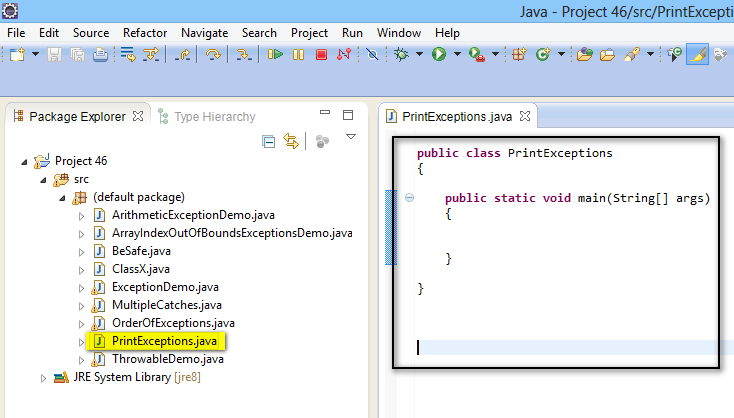
Task: Toggle the Mark Occurrences highlighter icon
Action: click(x=697, y=54)
